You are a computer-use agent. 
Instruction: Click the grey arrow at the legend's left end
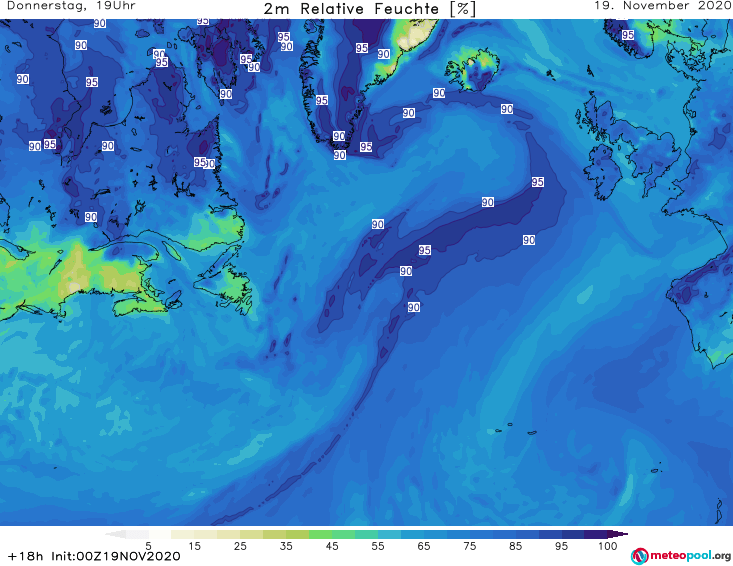115,534
